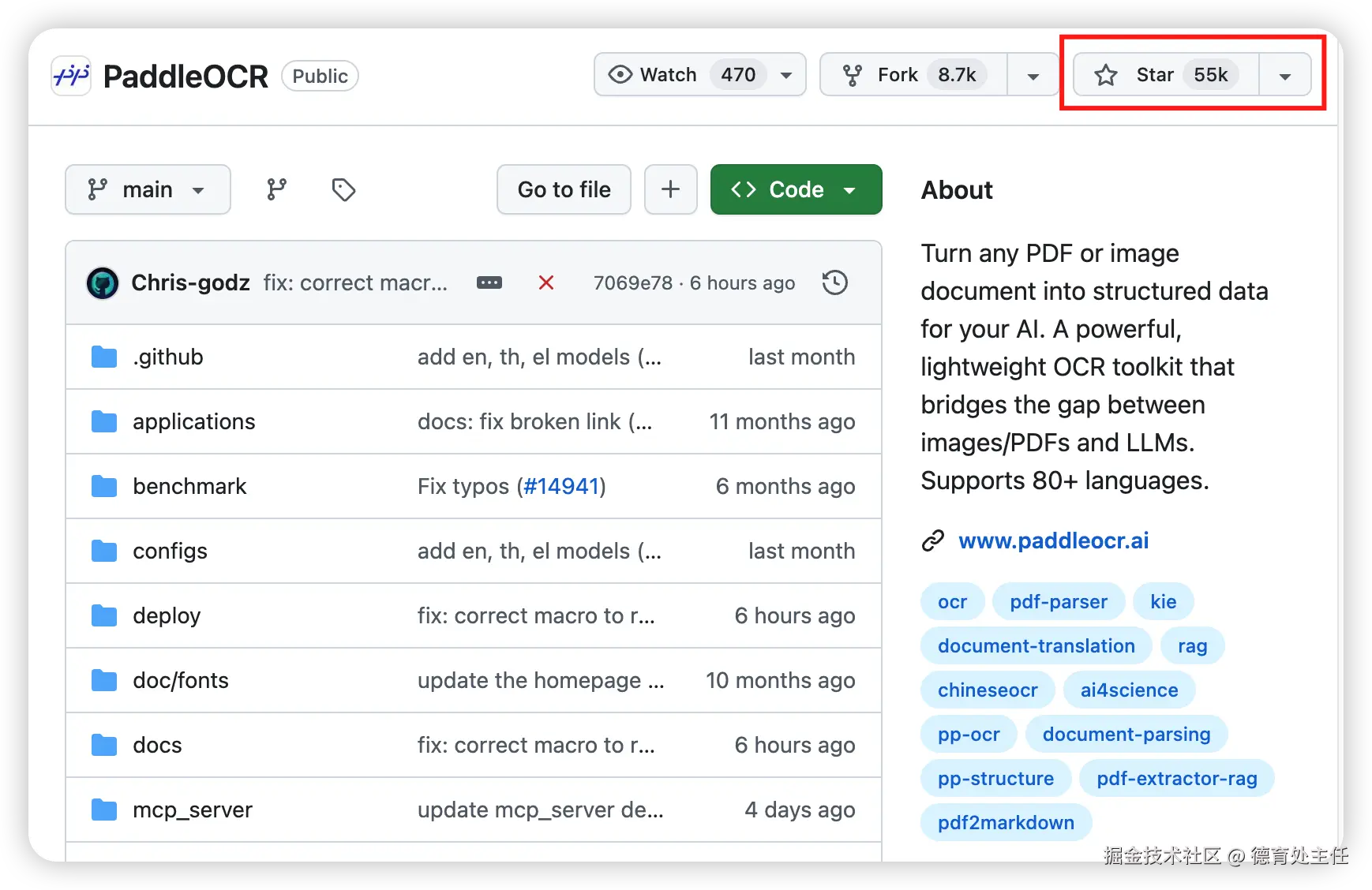Click the failed checks red X icon
The height and width of the screenshot is (890, 1372).
[545, 282]
